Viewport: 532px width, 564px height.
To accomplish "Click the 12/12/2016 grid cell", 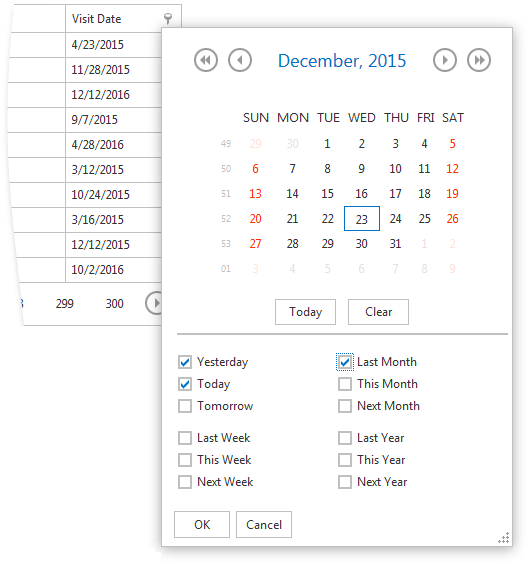I will [113, 95].
